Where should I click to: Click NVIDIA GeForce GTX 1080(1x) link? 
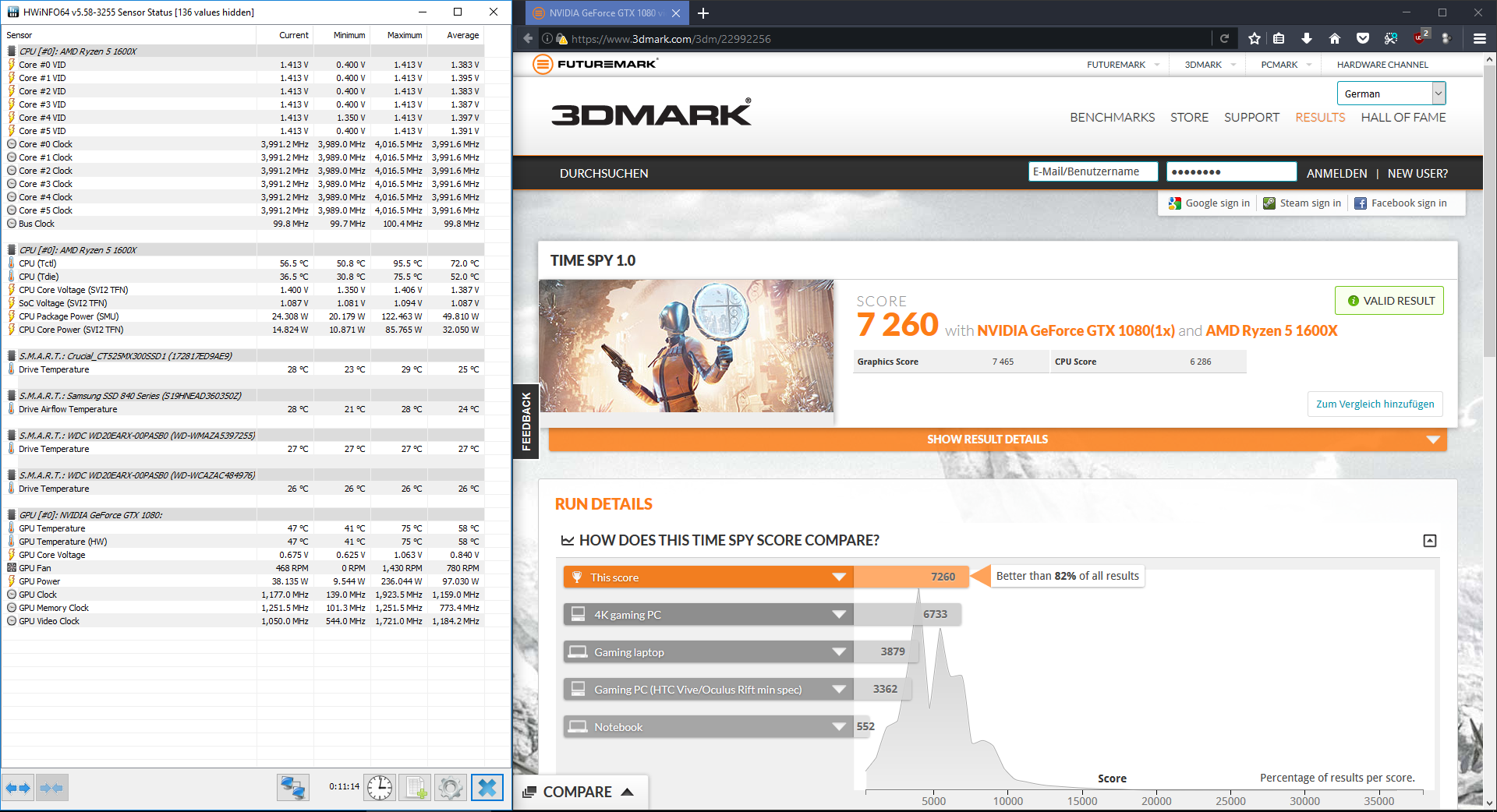(1076, 331)
